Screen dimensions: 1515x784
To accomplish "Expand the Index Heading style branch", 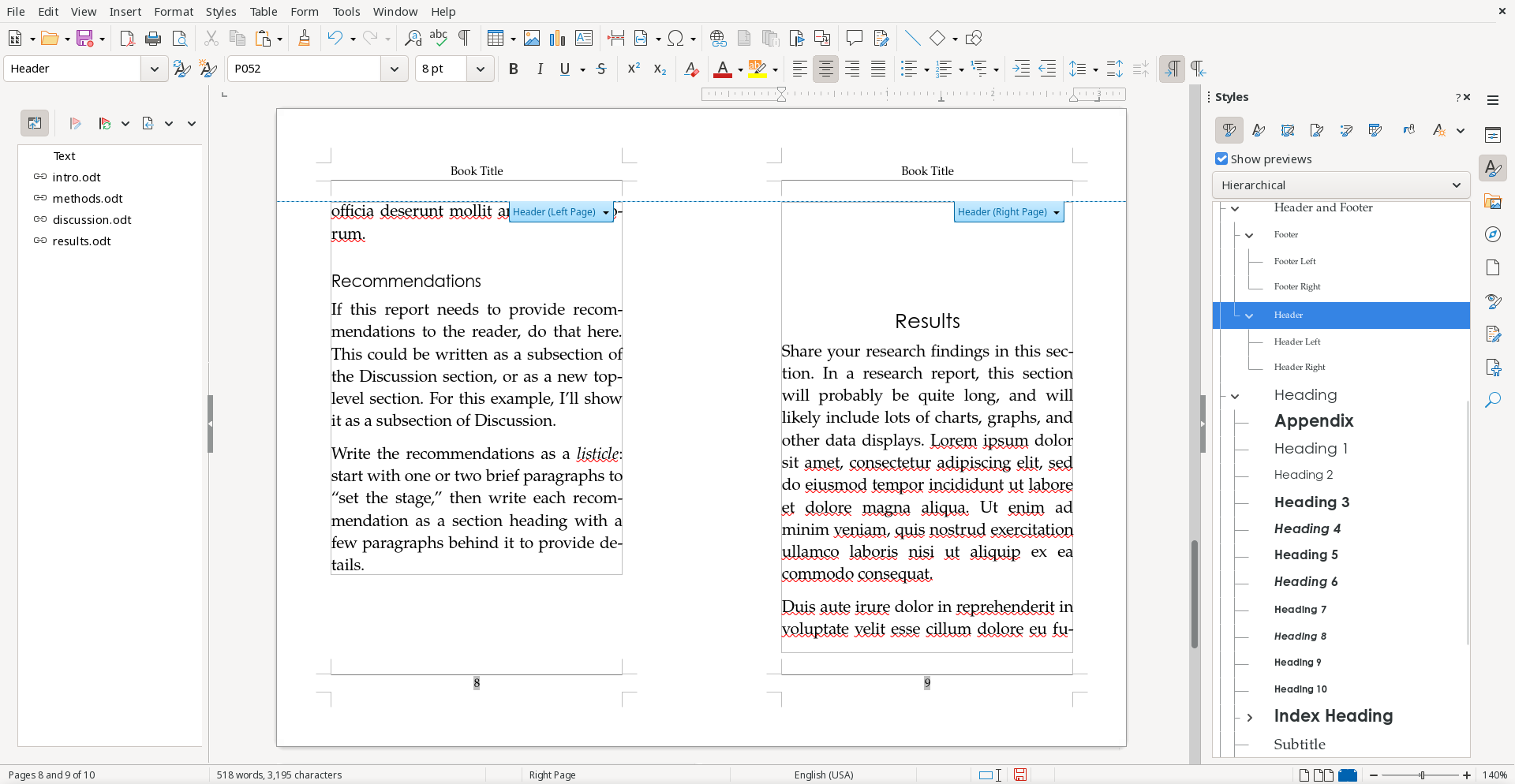I will pos(1249,717).
